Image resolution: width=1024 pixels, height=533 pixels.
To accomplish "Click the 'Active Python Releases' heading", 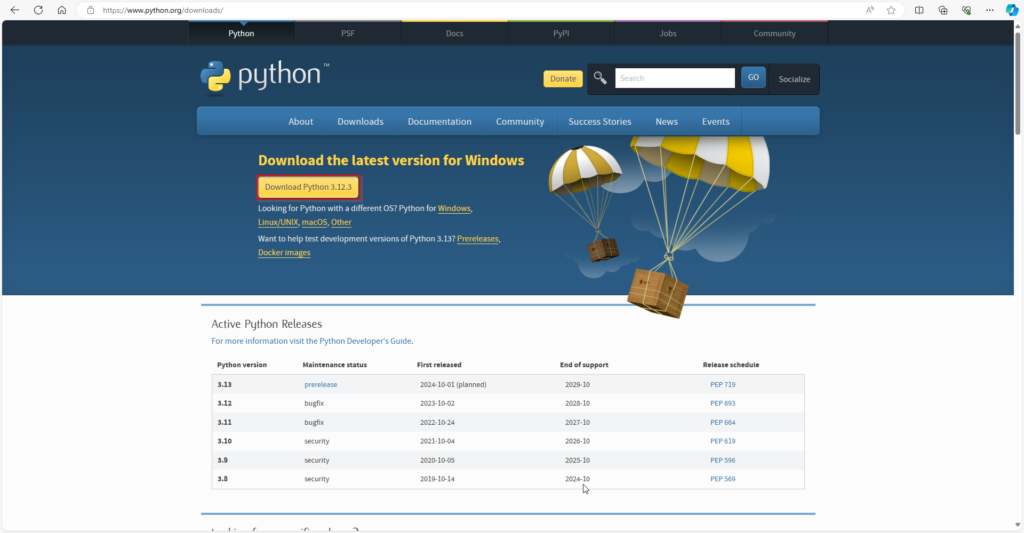I will 266,324.
